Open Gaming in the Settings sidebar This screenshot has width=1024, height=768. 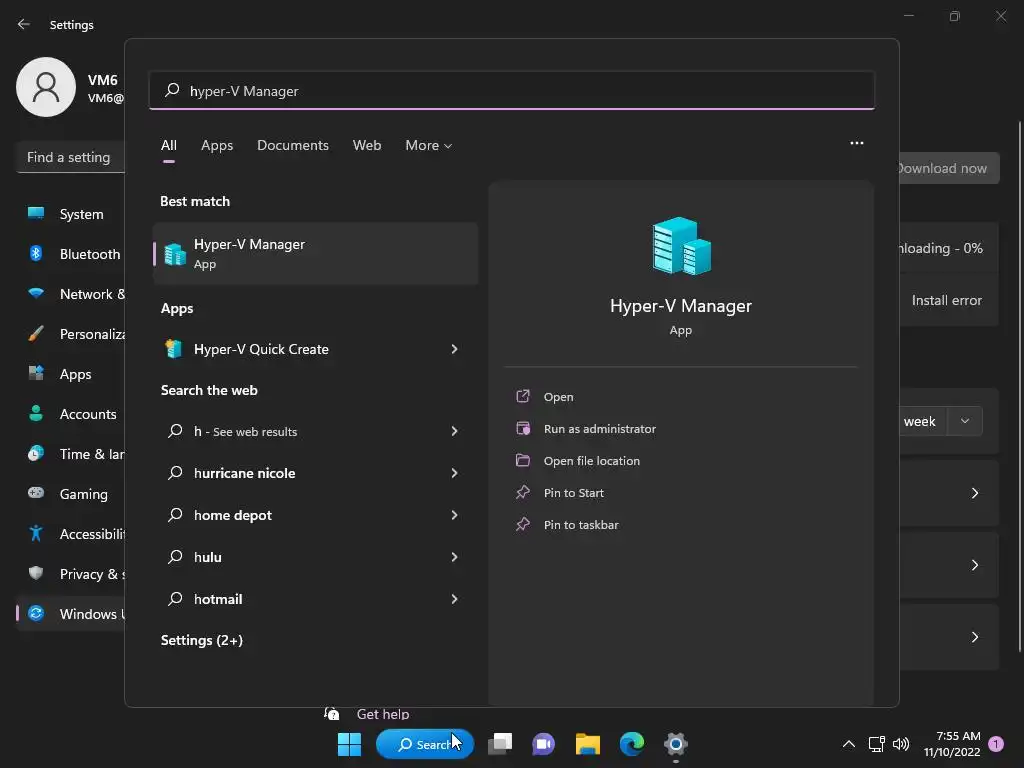tap(71, 494)
